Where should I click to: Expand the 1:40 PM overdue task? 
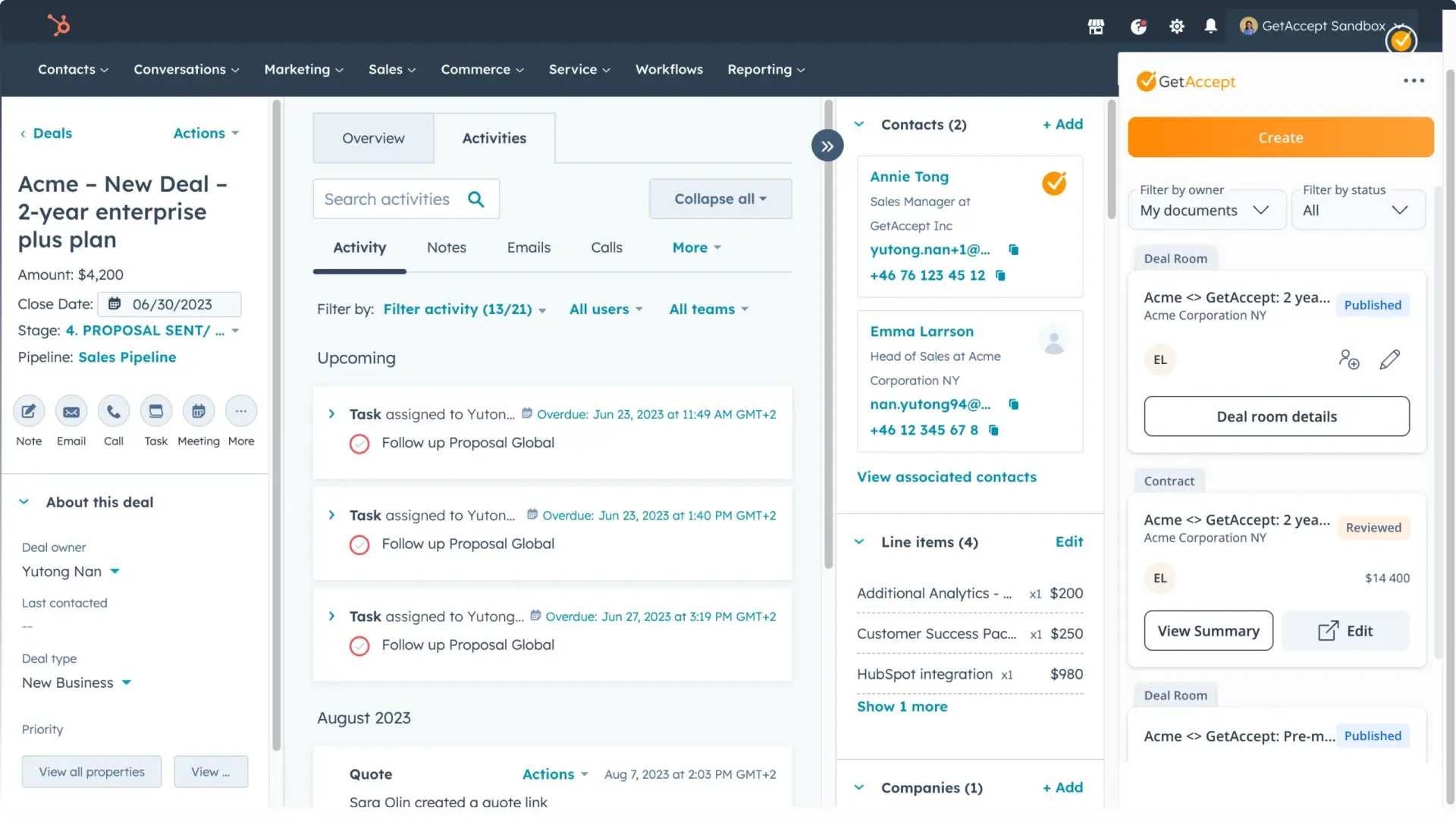(x=331, y=515)
